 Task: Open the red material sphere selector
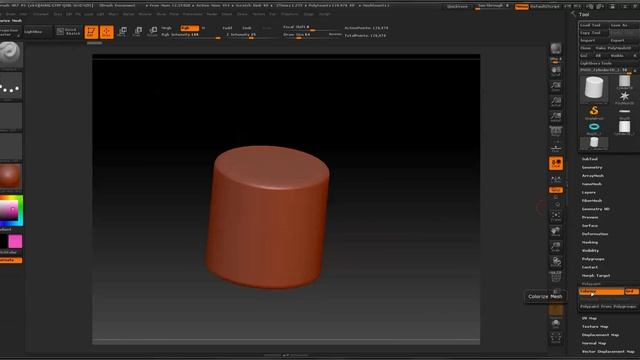(11, 176)
